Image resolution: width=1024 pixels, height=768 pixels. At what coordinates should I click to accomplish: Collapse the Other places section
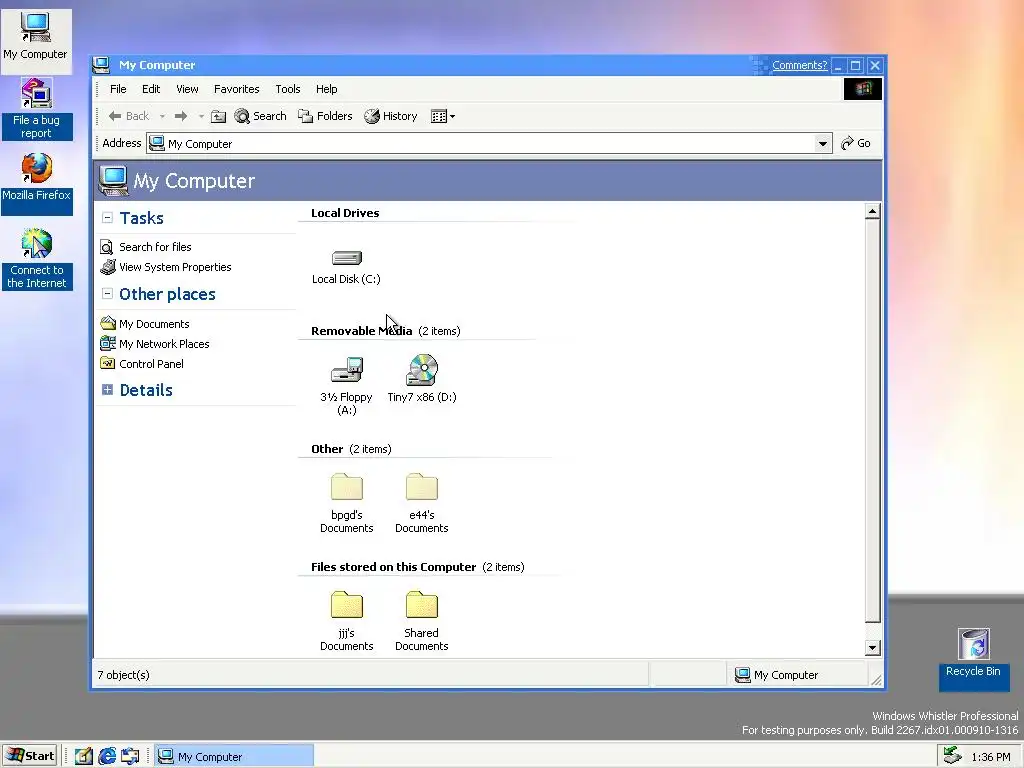[x=107, y=294]
